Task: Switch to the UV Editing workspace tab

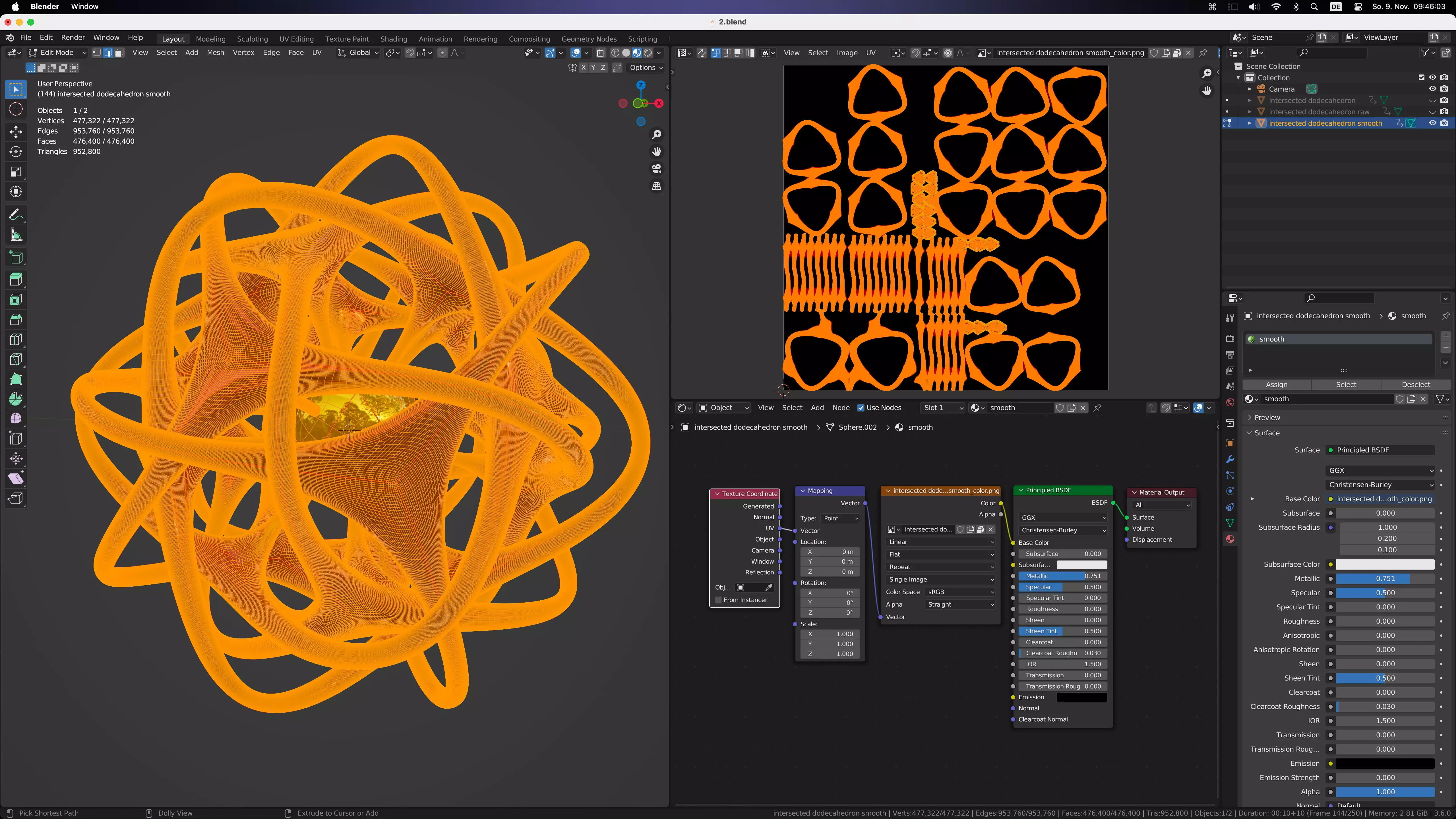Action: (x=296, y=39)
